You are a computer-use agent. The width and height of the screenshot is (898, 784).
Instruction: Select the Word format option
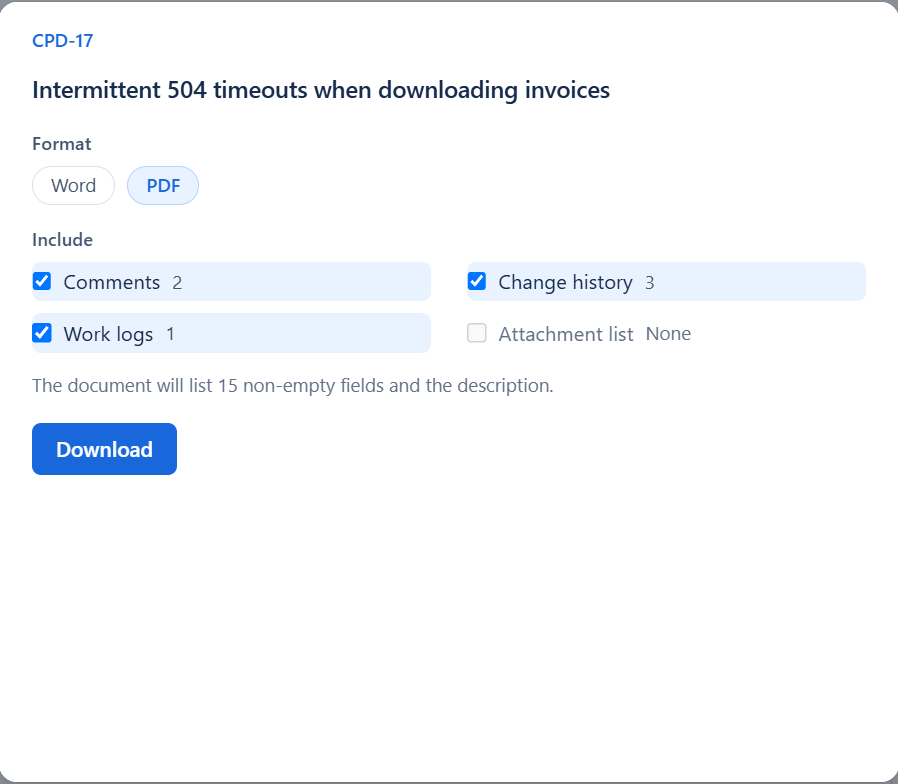(x=73, y=186)
